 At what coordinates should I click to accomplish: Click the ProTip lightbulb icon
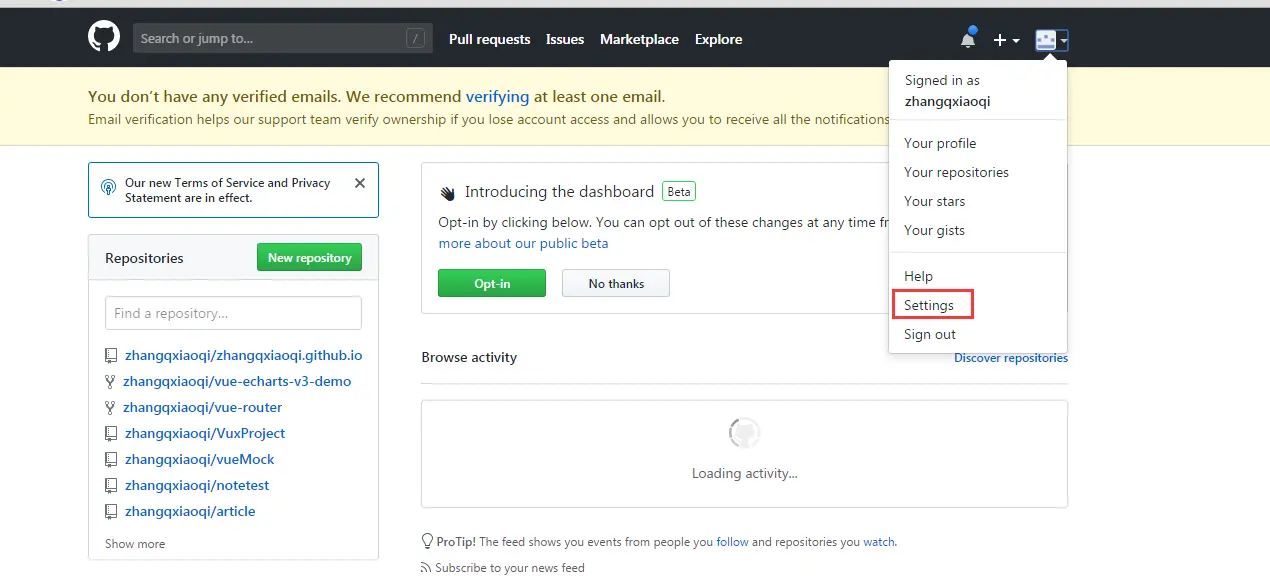click(428, 542)
